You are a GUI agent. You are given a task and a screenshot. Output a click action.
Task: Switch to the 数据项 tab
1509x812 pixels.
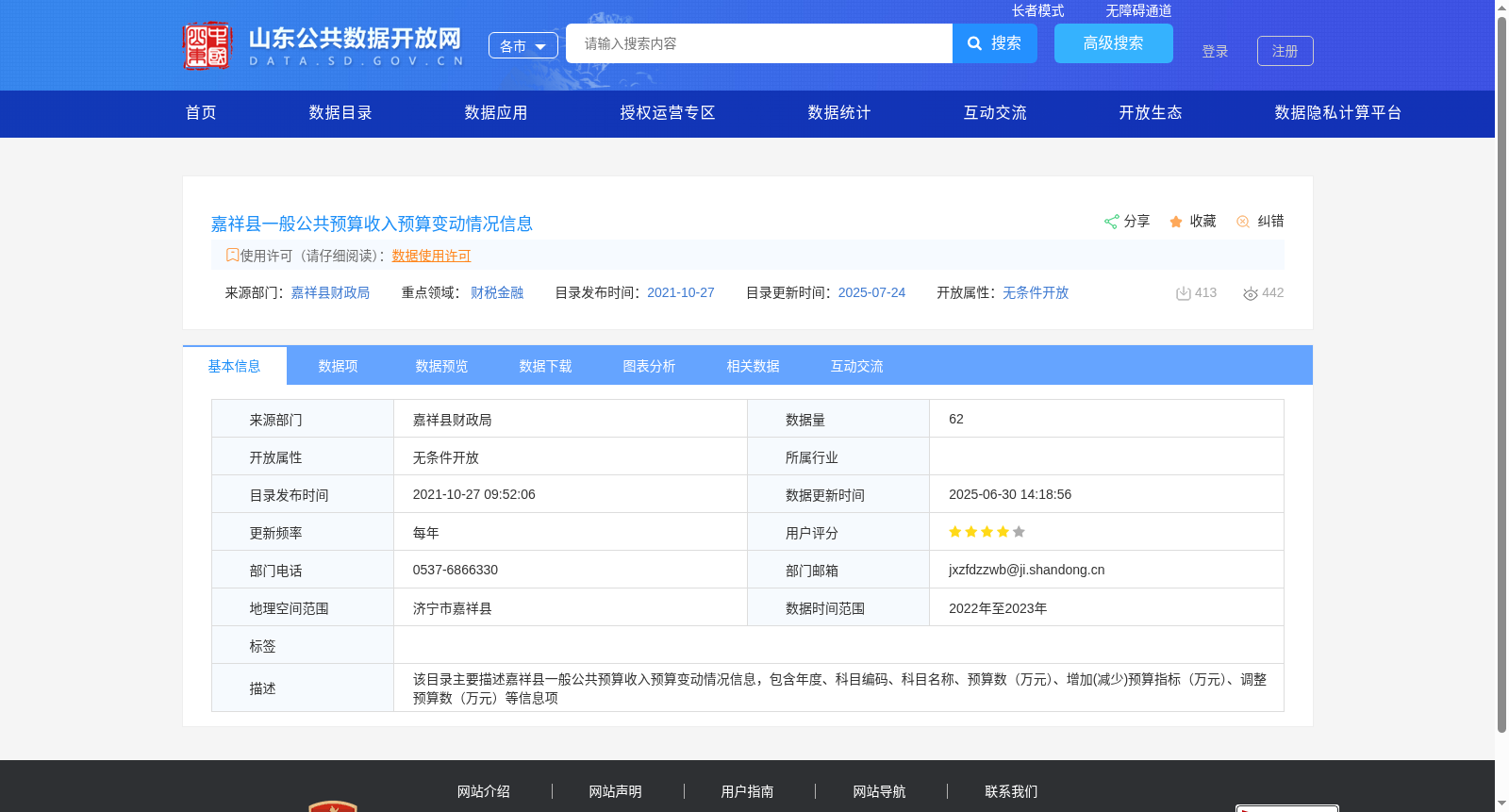coord(339,366)
